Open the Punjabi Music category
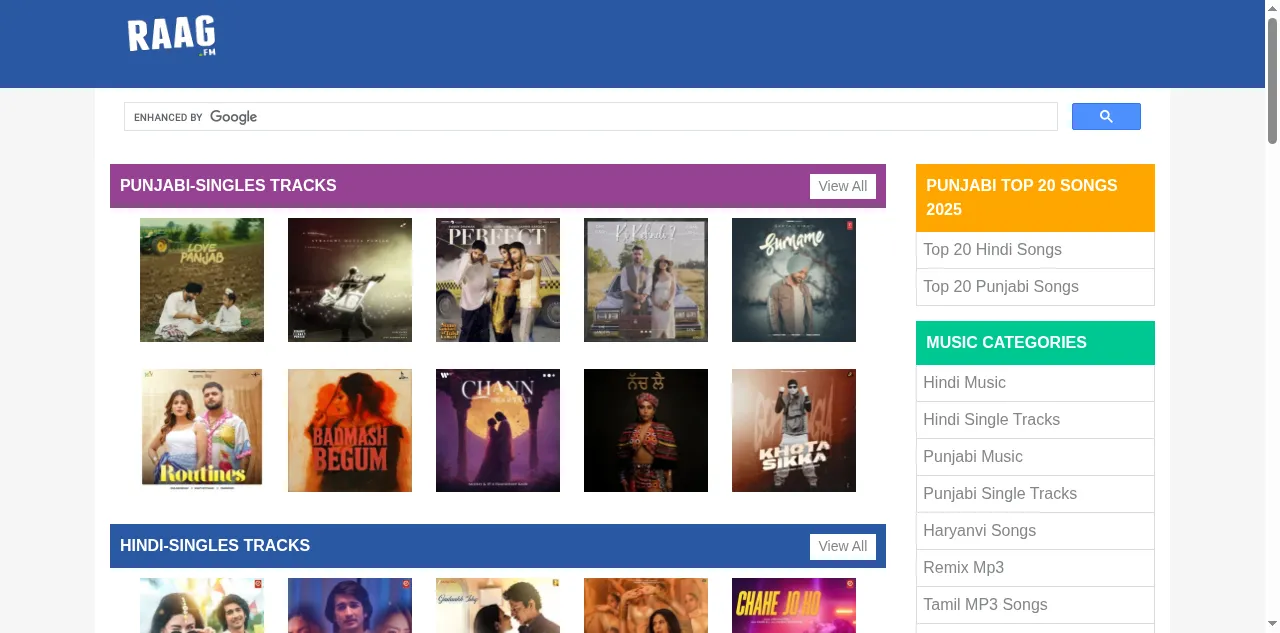The image size is (1280, 633). pos(973,457)
